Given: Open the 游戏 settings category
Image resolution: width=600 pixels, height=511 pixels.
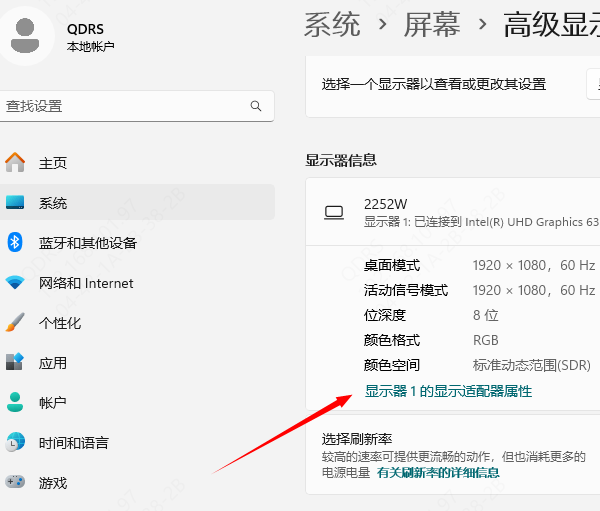Looking at the screenshot, I should (53, 483).
